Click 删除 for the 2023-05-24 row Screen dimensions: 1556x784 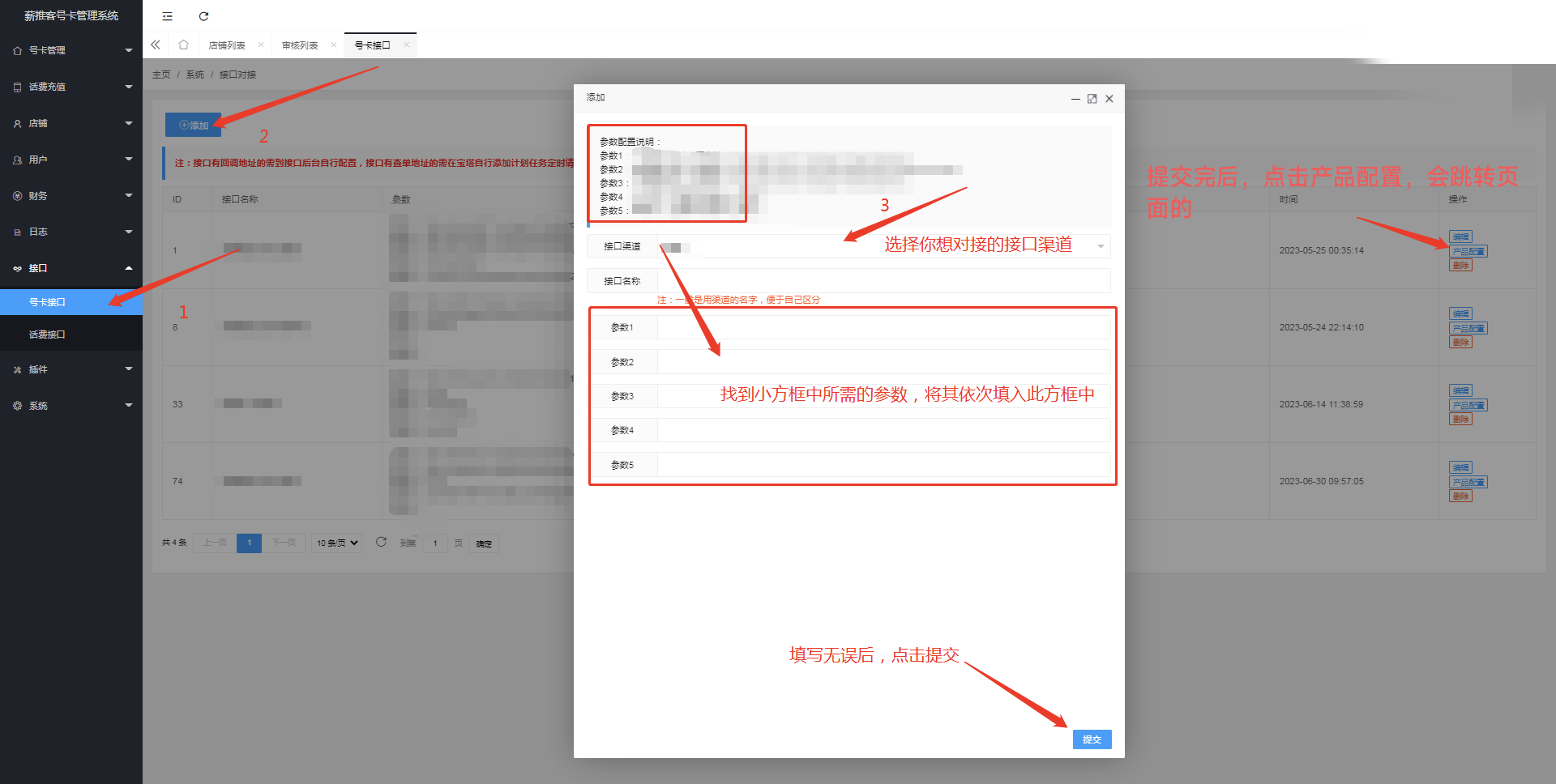(x=1460, y=343)
